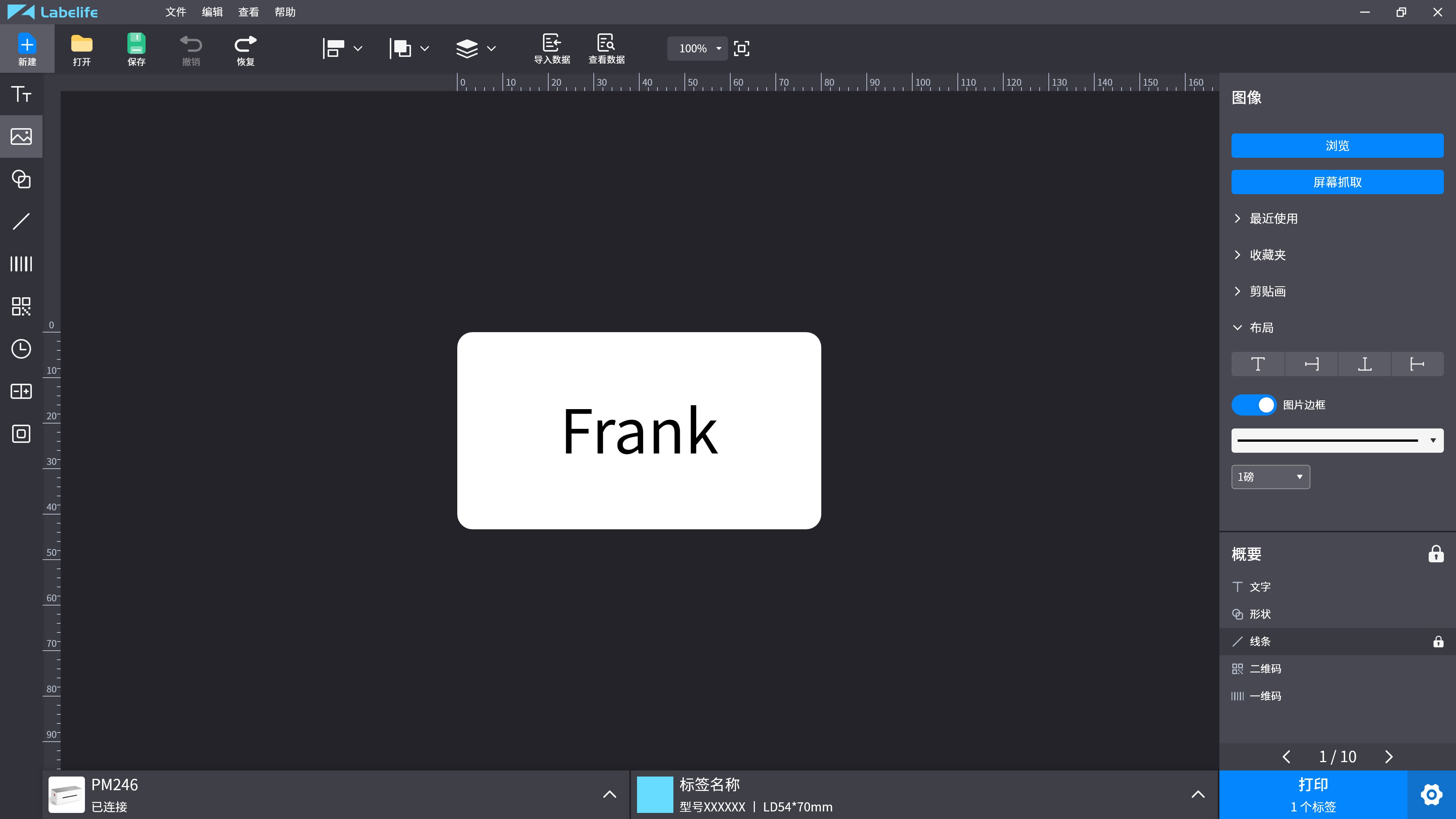Viewport: 1456px width, 819px height.
Task: Go to next label page arrow
Action: pos(1389,756)
